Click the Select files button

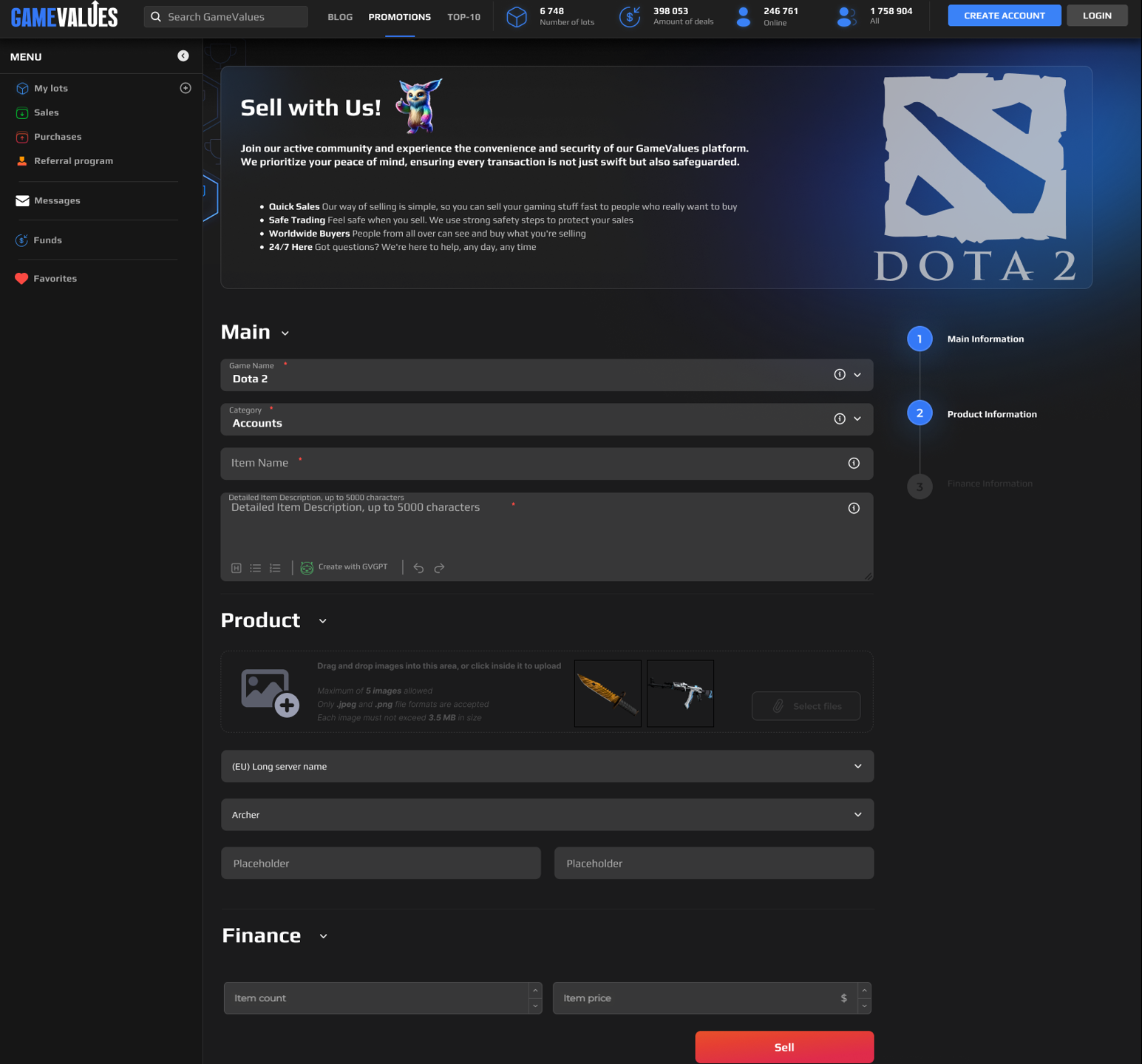click(806, 706)
